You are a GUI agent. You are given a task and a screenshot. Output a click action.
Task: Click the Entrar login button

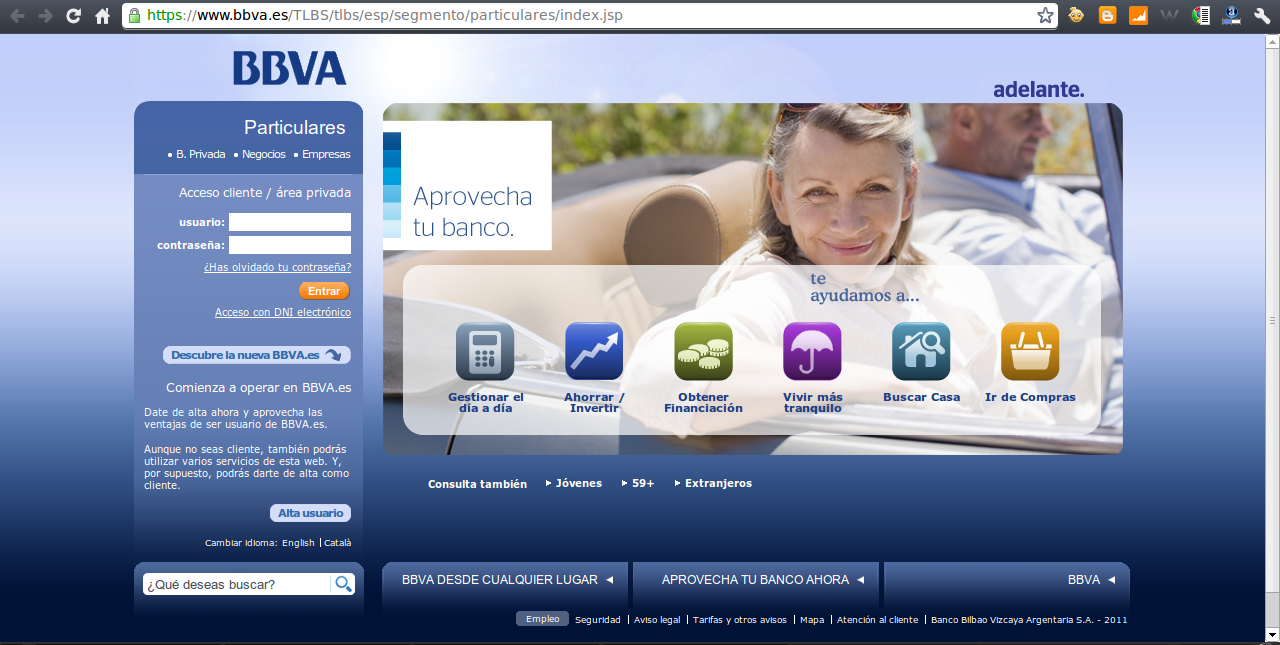tap(324, 291)
